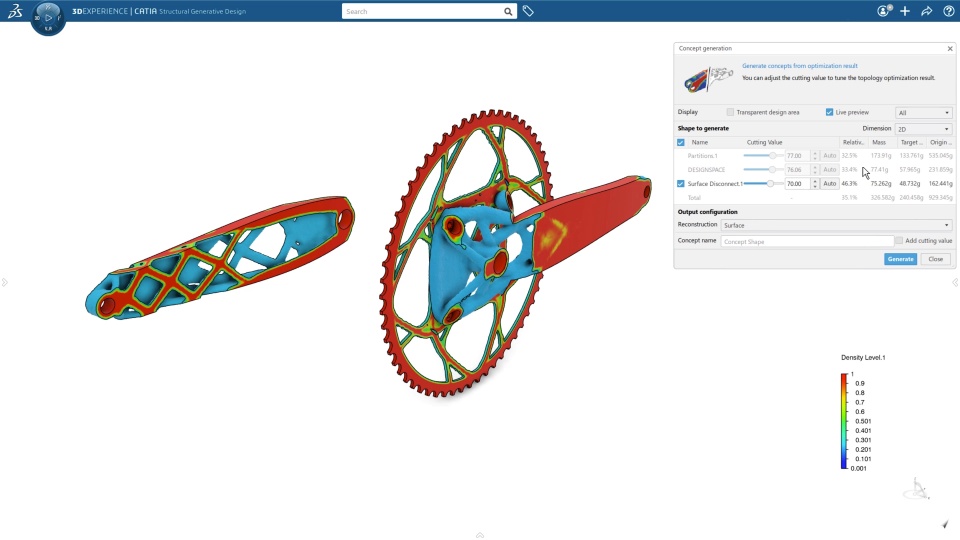Click the Mass column header
This screenshot has width=960, height=540.
879,142
